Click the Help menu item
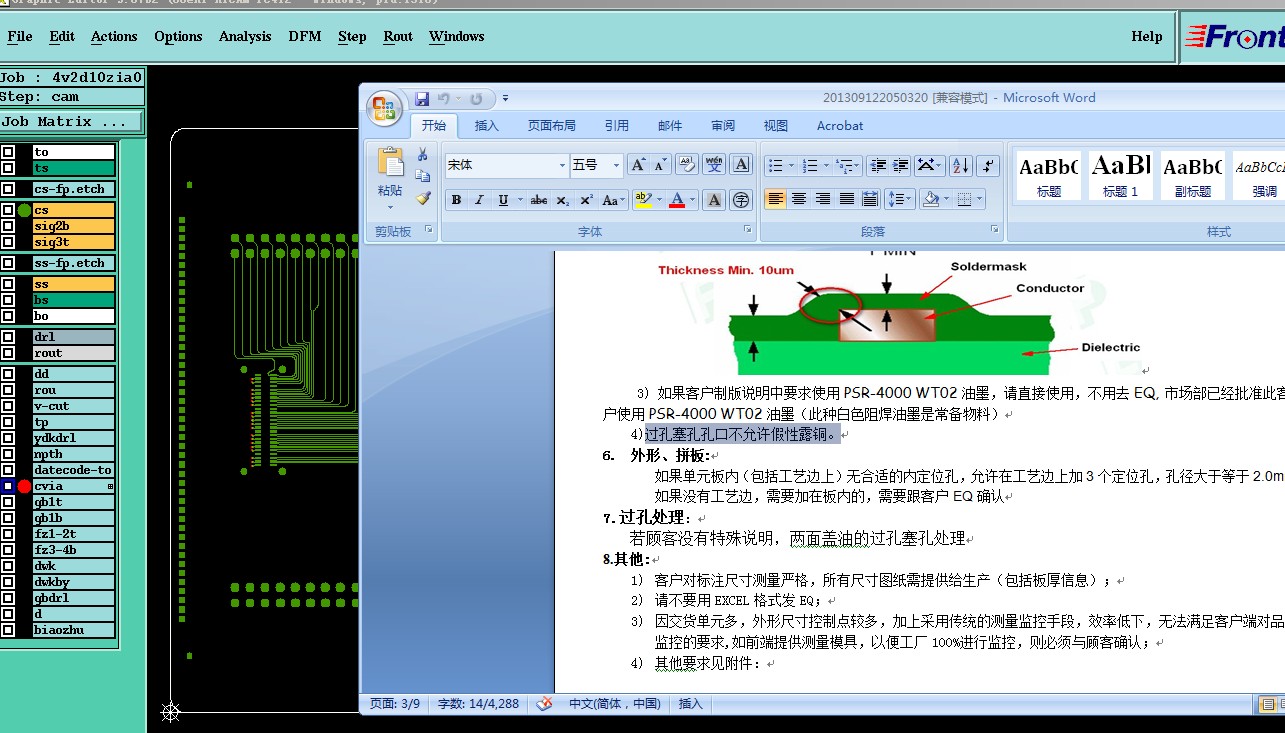Viewport: 1285px width, 733px height. (1147, 36)
